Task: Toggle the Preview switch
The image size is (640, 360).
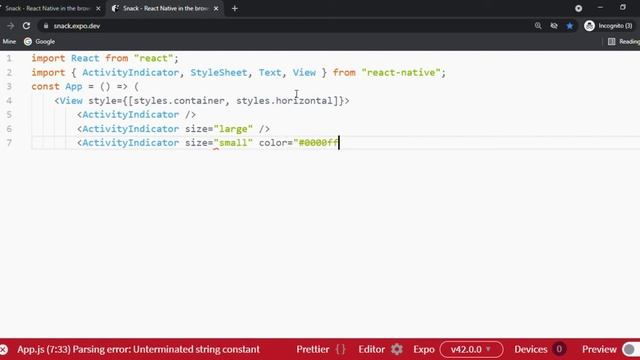Action: pyautogui.click(x=631, y=349)
